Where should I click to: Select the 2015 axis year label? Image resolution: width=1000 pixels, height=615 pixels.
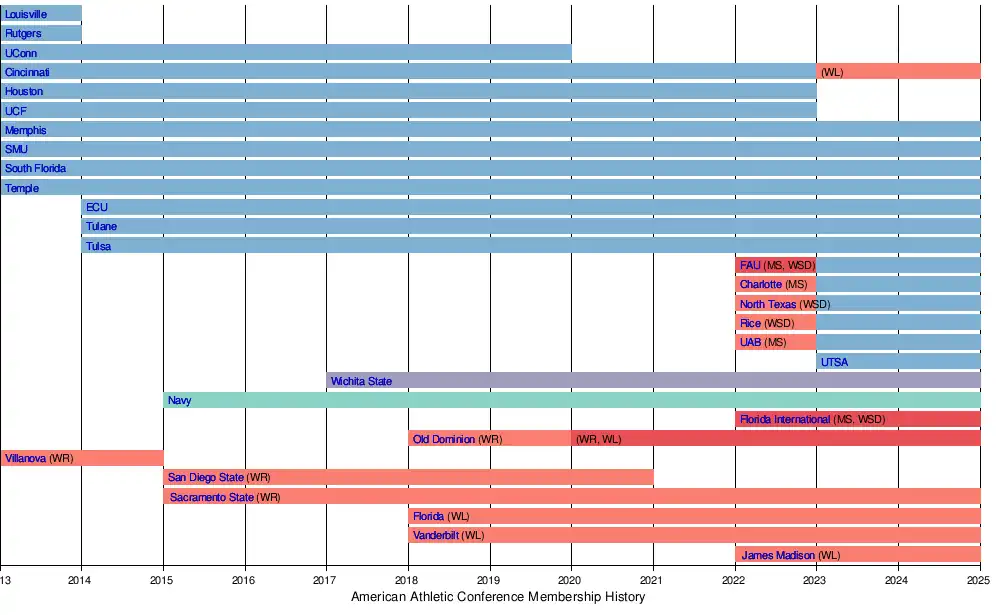(x=161, y=581)
